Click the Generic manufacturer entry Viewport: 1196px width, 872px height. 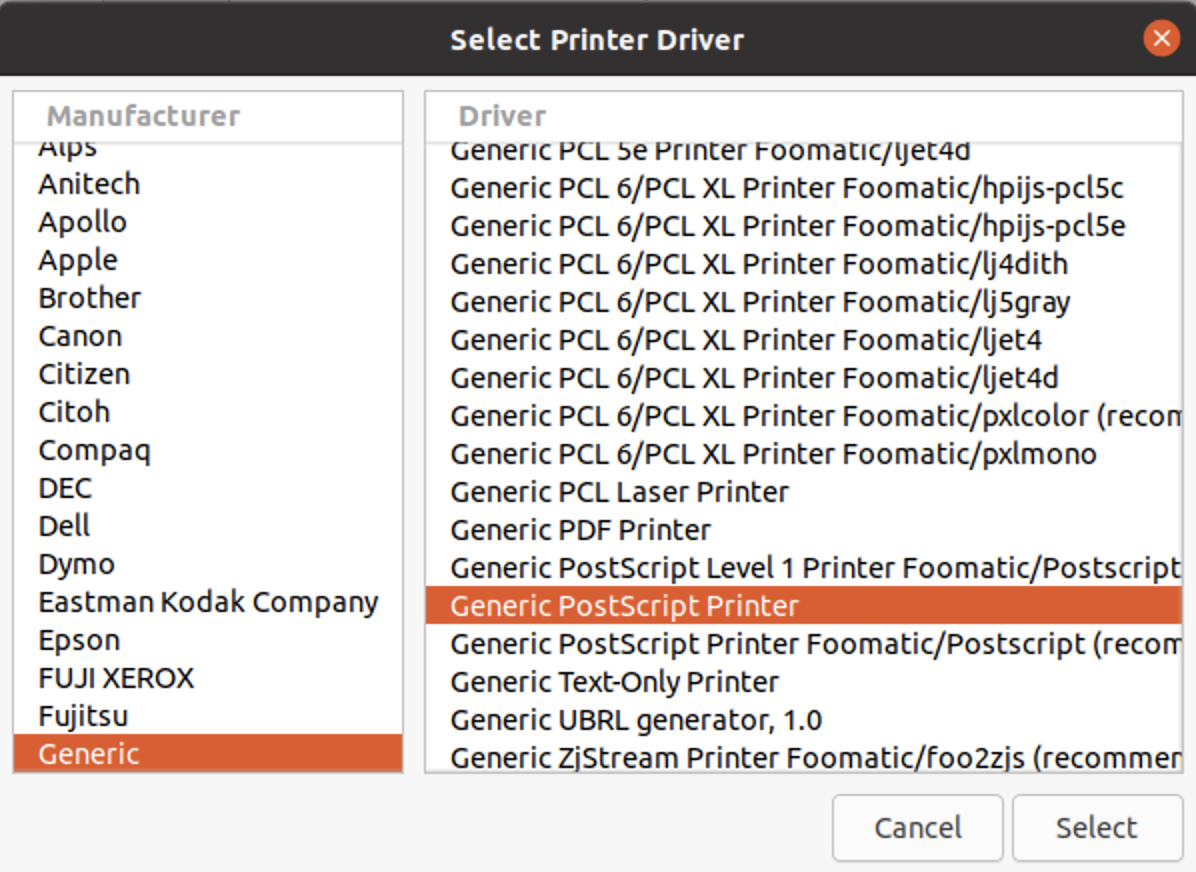(x=89, y=754)
